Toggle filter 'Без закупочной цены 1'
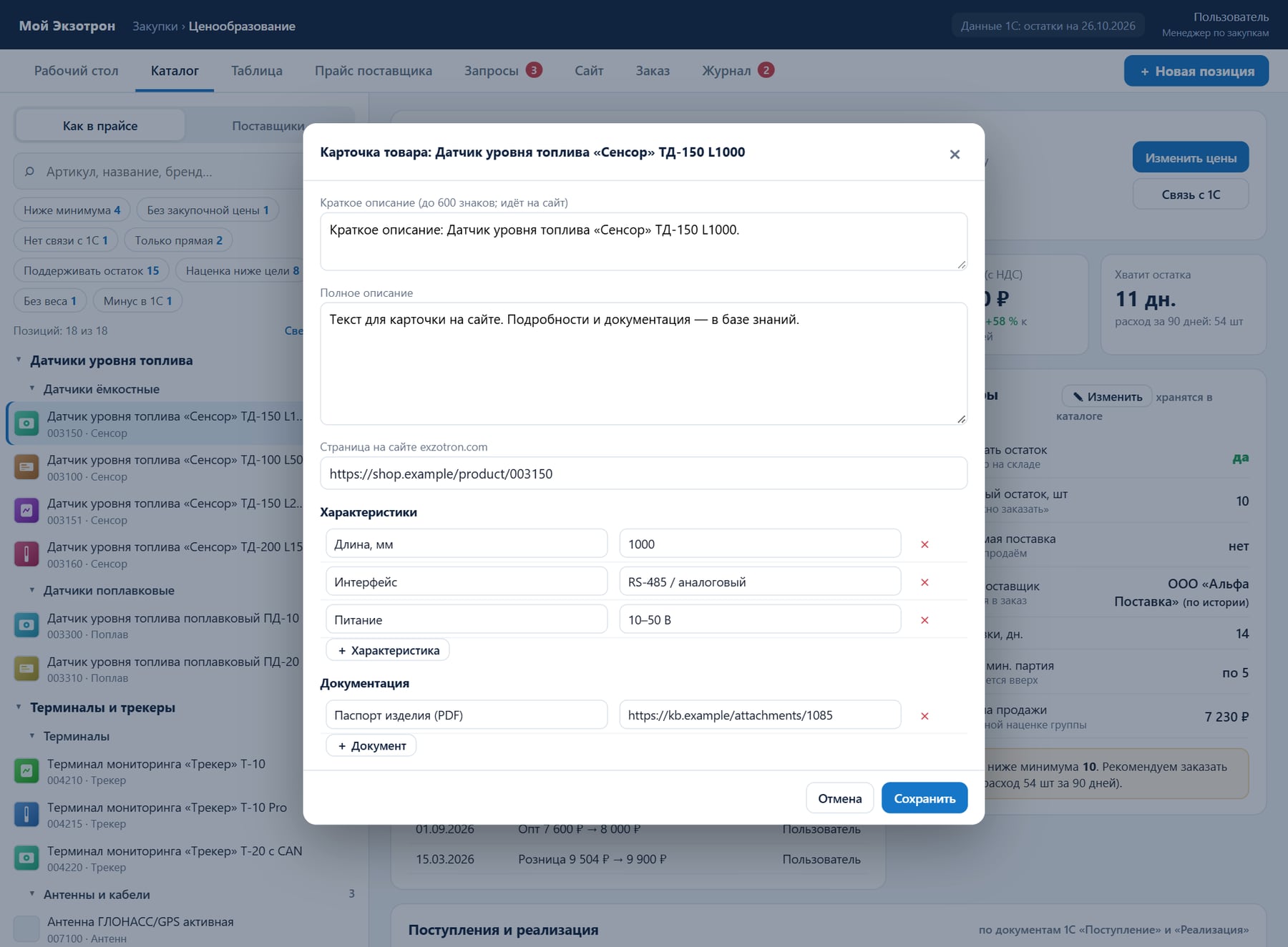 208,210
